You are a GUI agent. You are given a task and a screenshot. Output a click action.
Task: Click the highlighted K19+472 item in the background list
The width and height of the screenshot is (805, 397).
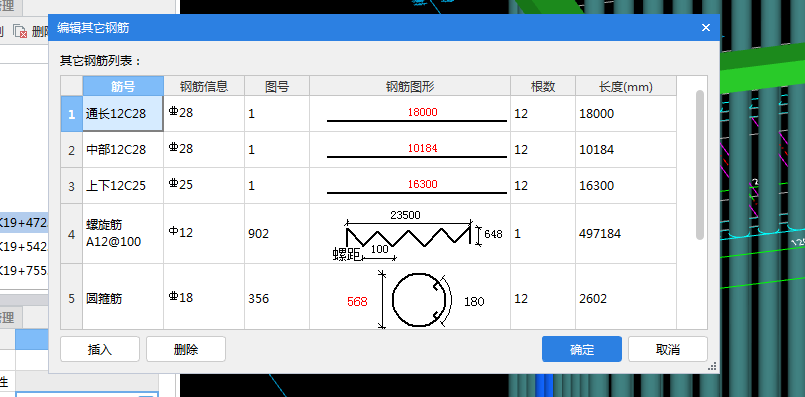23,223
